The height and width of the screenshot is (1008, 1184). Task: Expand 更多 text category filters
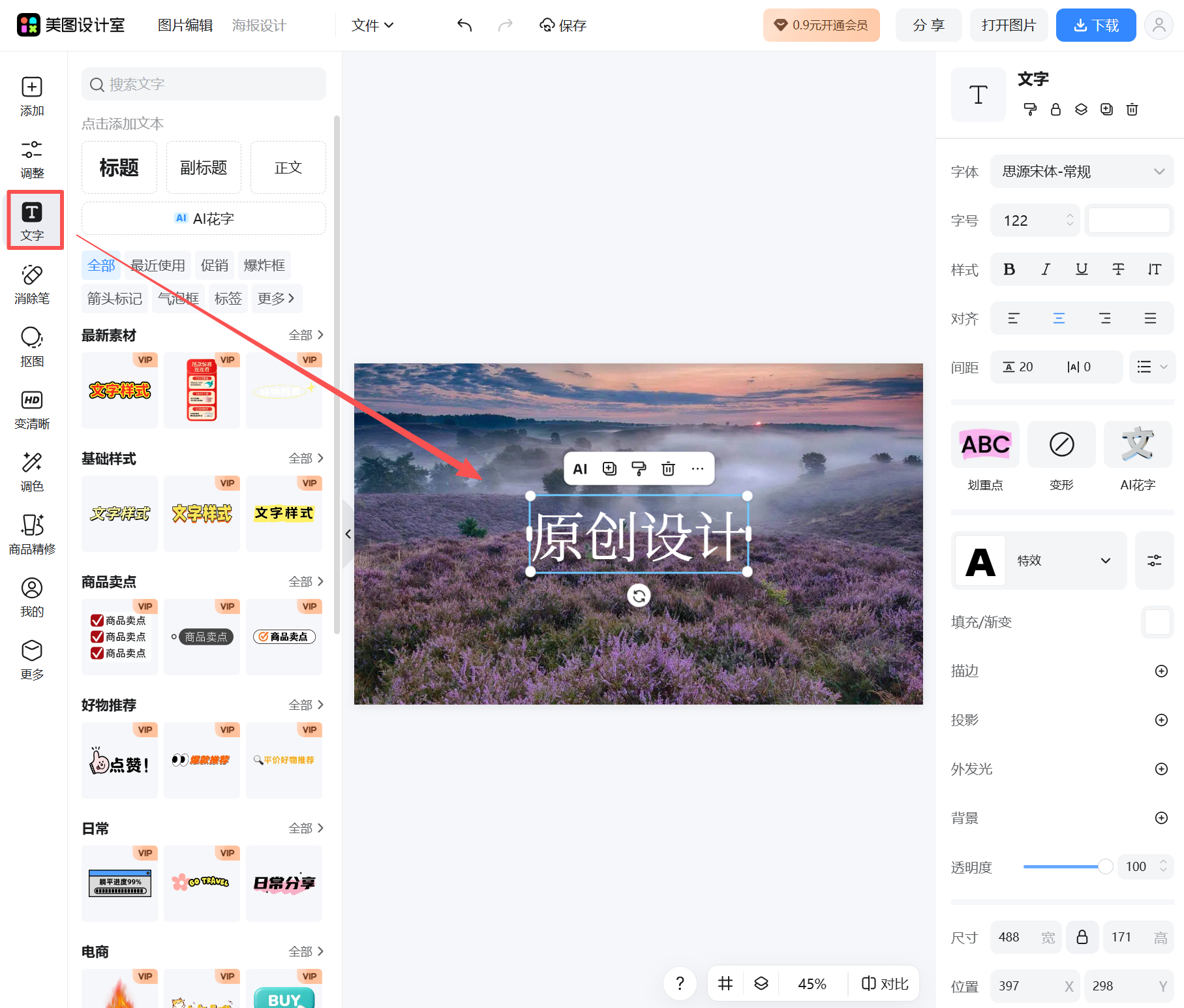click(277, 298)
